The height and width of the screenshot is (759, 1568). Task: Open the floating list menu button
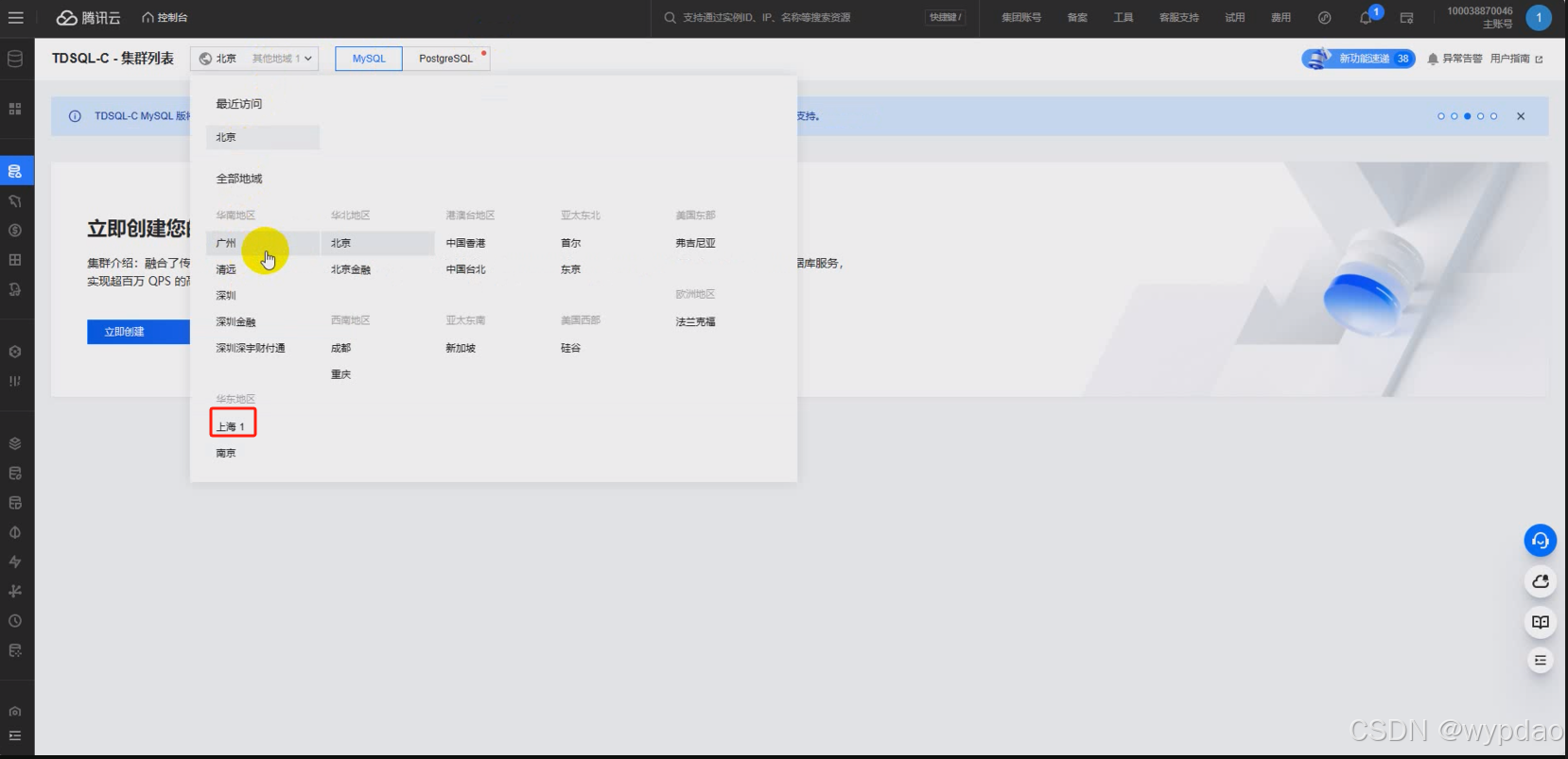point(1540,660)
